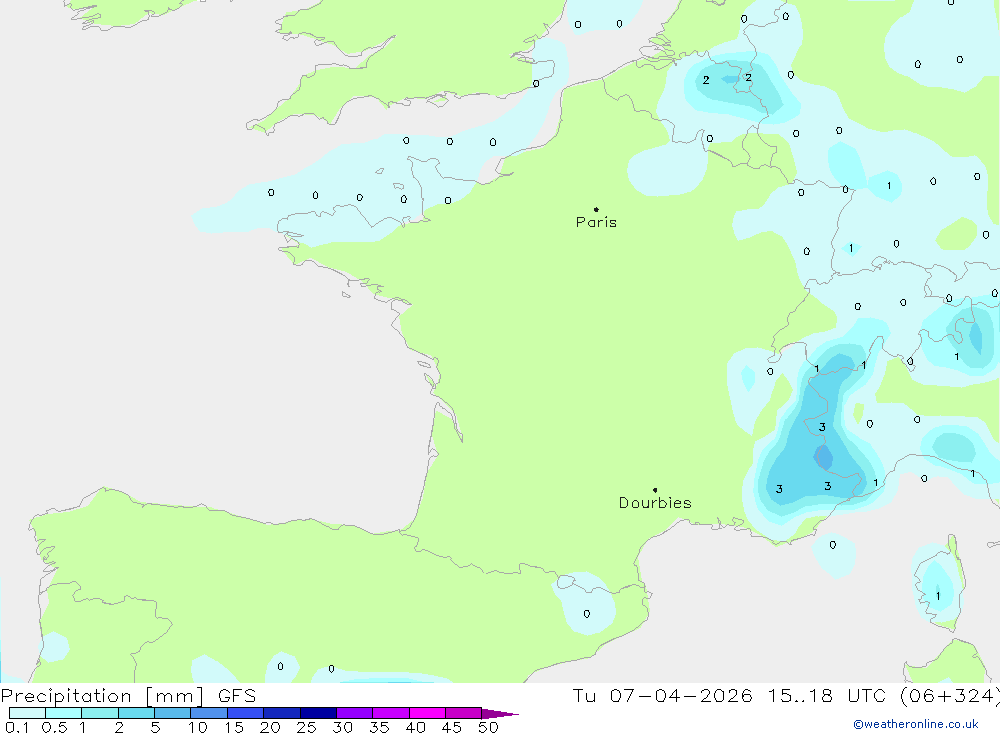Pick the 40–45 mm legend swatch

coord(427,713)
